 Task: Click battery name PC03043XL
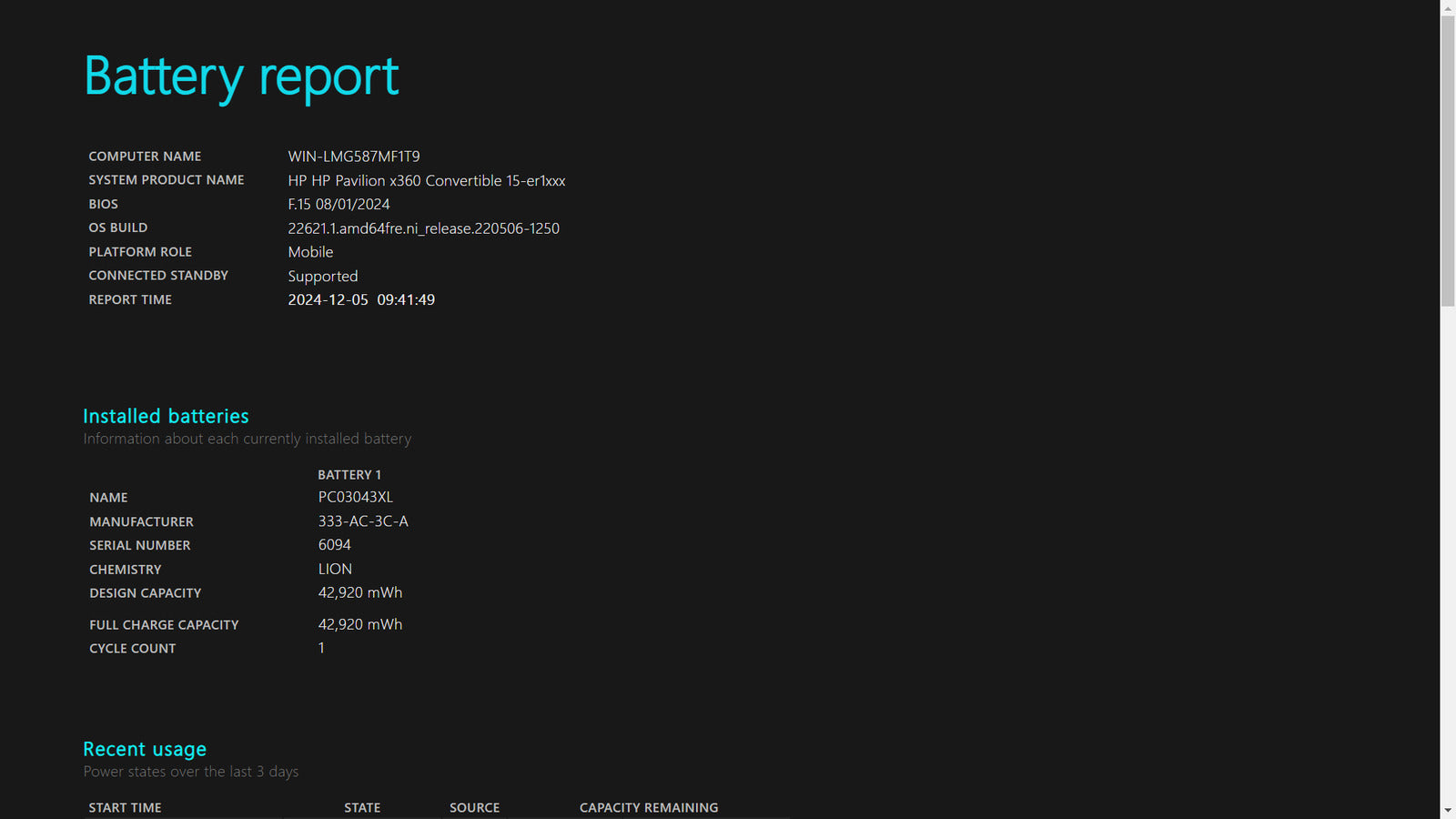click(356, 497)
